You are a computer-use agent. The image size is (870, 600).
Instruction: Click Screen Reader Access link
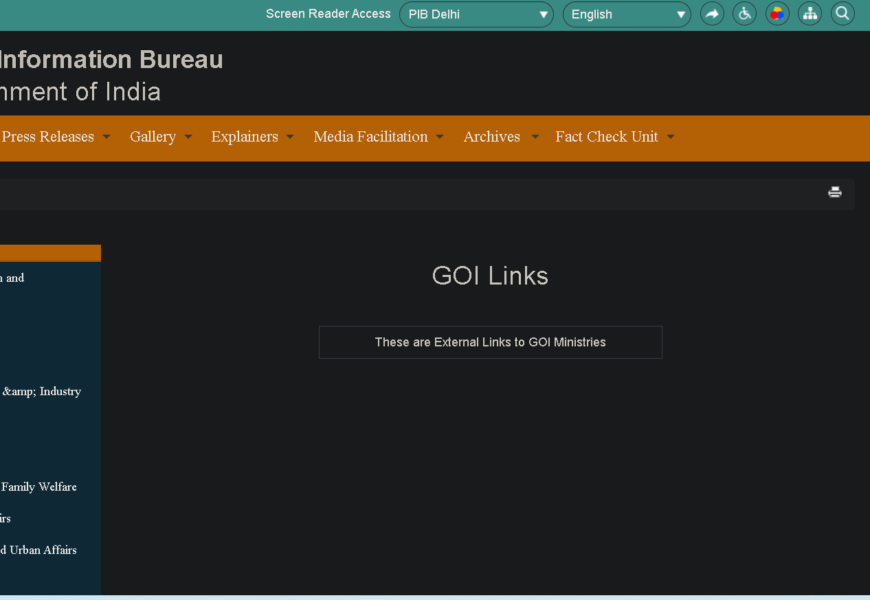pos(328,14)
